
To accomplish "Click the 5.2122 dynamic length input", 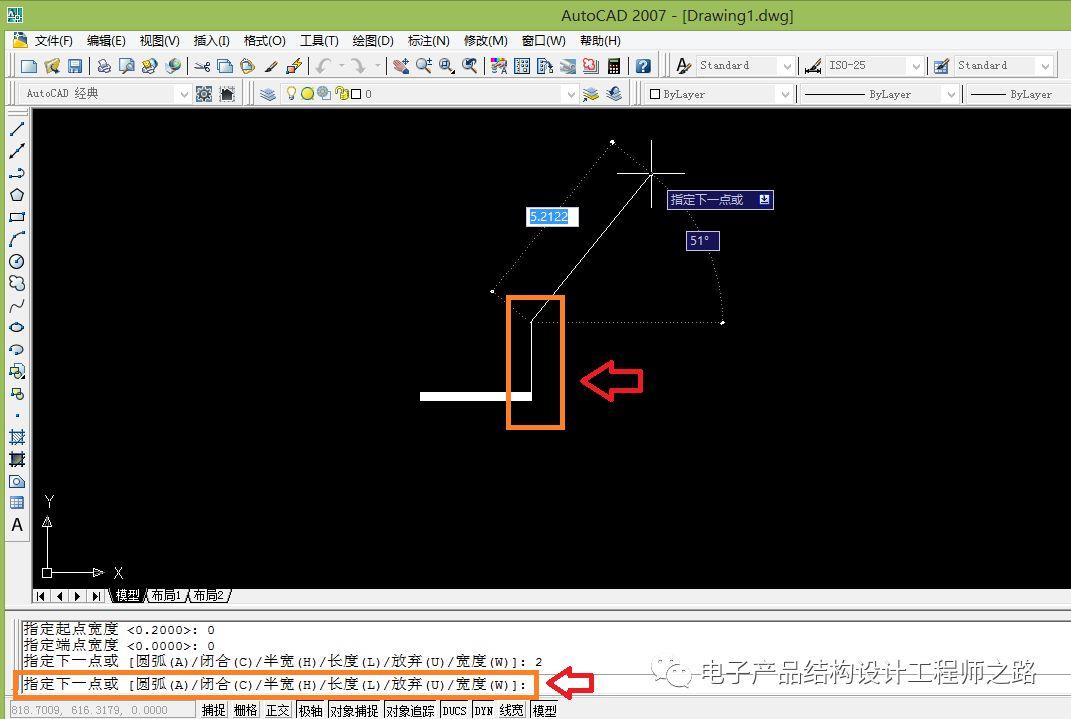I will 553,217.
